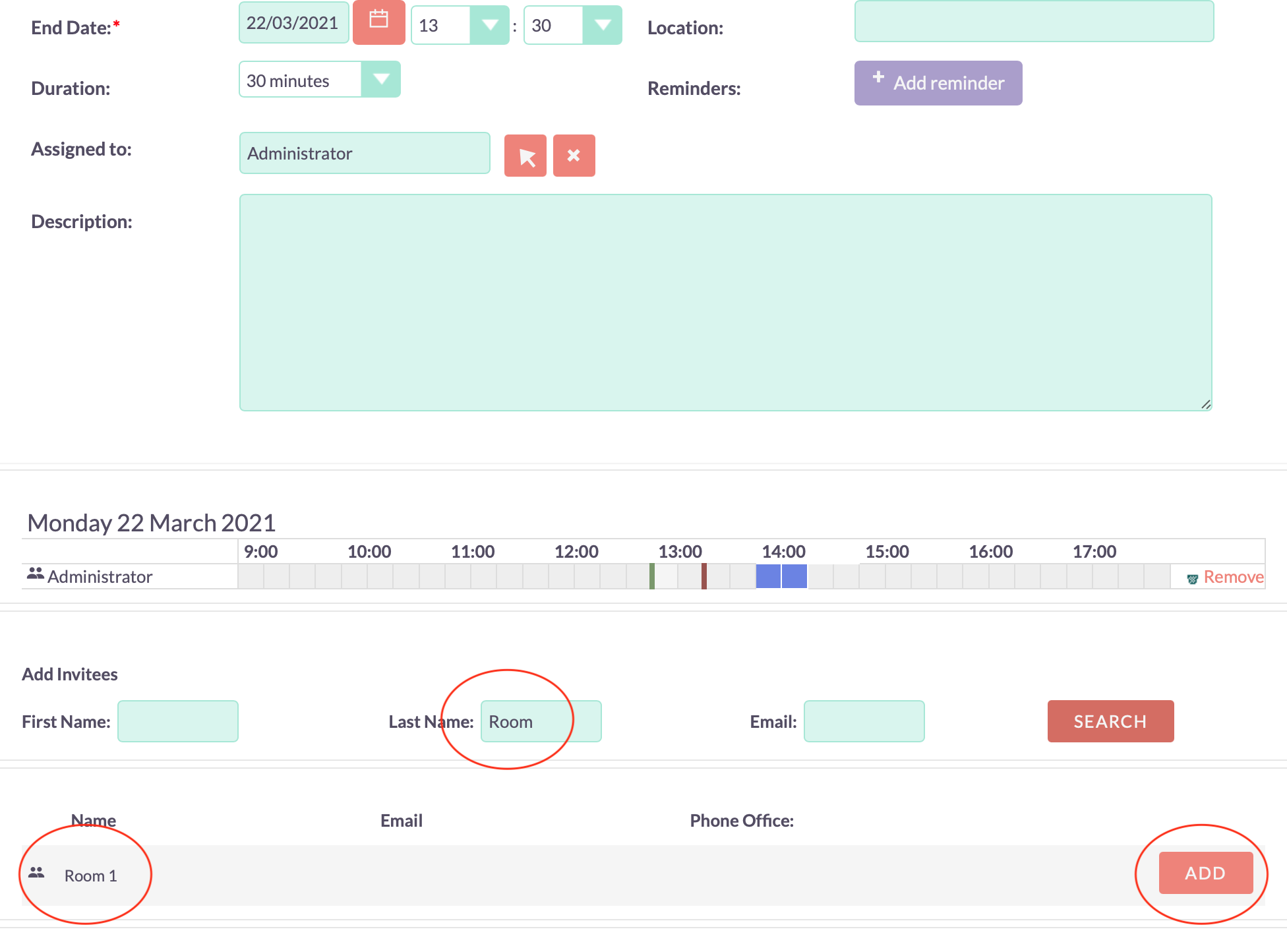
Task: Click the description resize handle in the corner
Action: pos(1206,404)
